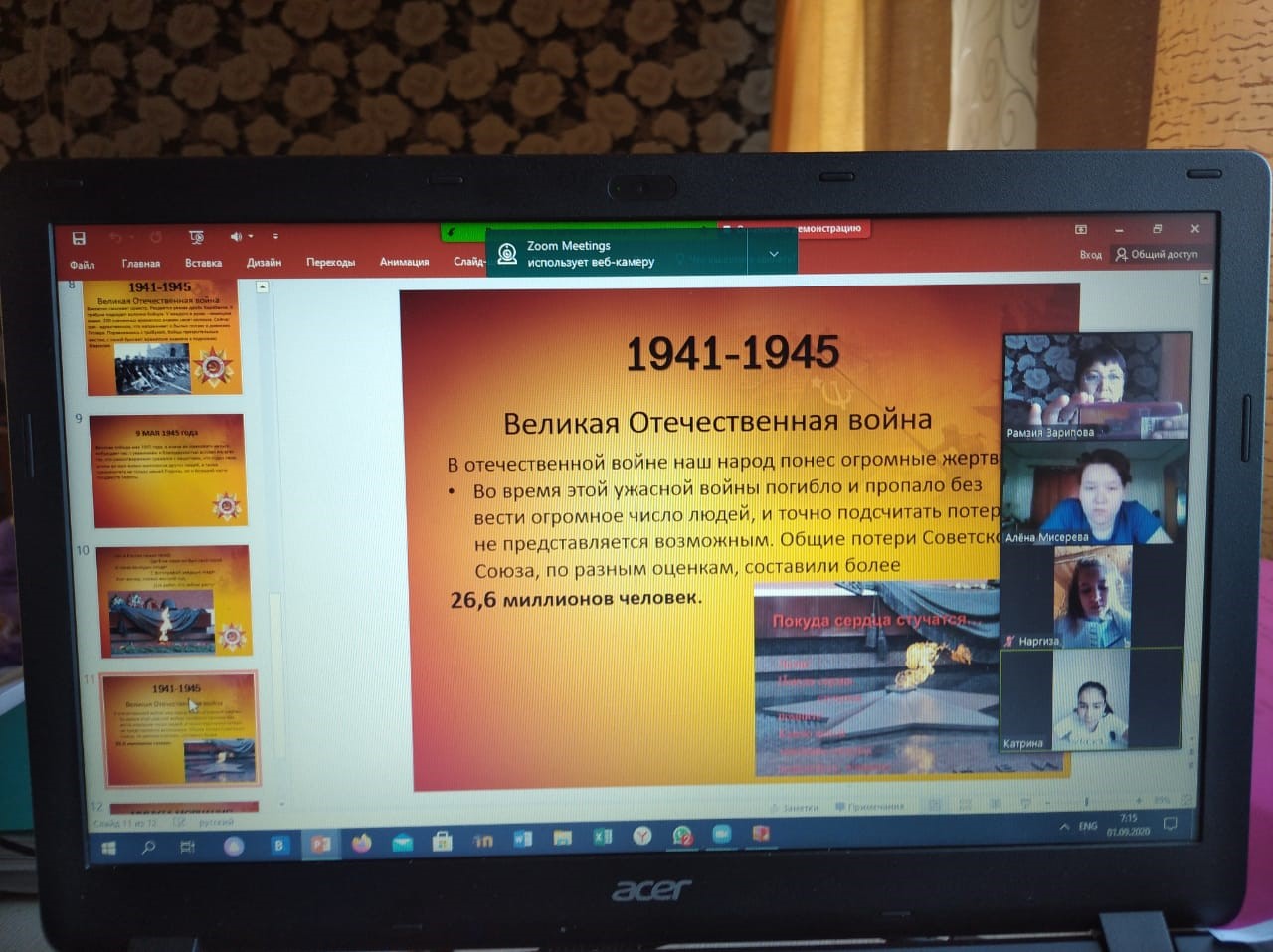Toggle the Примечания comments pane

(x=870, y=806)
